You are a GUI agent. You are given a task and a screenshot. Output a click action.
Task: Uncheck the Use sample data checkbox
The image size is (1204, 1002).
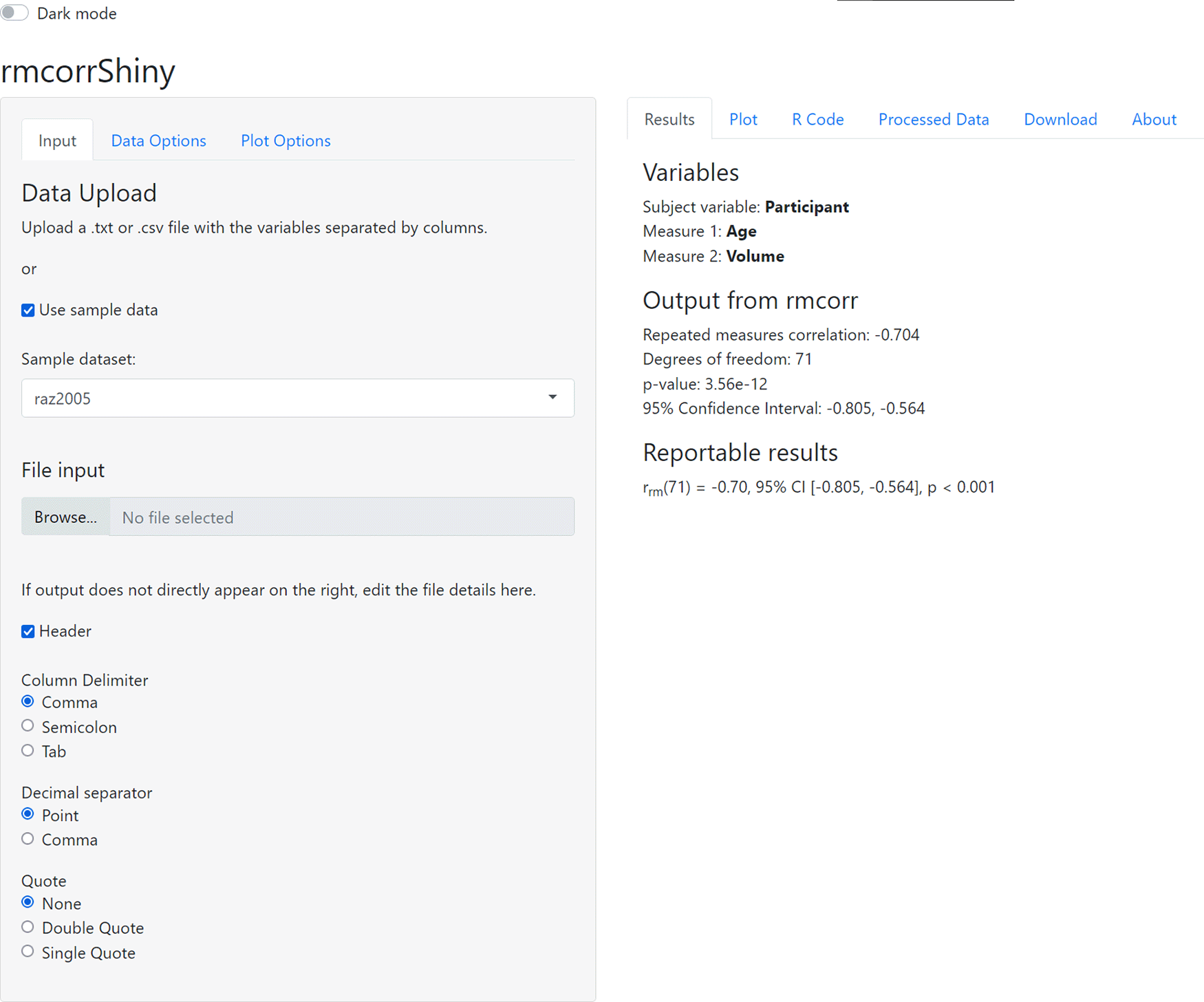click(28, 310)
